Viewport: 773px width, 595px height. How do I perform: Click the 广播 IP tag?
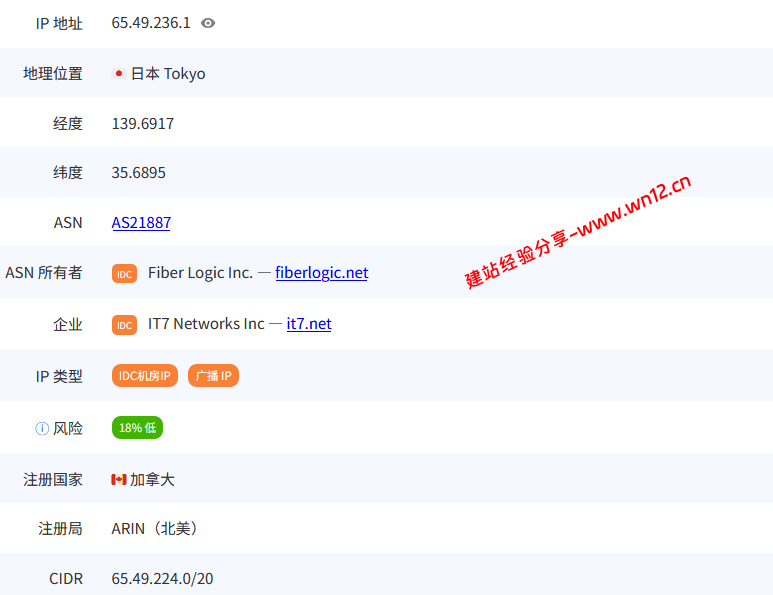coord(213,376)
